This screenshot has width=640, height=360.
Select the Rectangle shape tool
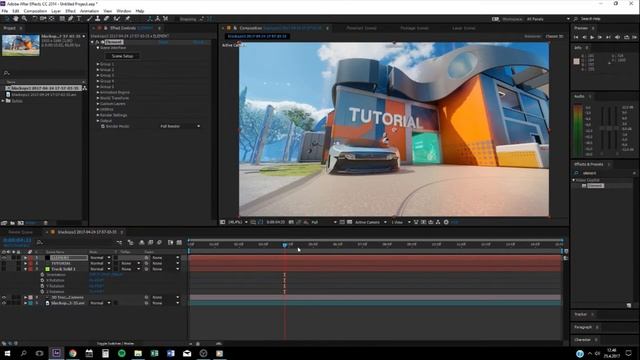(62, 19)
